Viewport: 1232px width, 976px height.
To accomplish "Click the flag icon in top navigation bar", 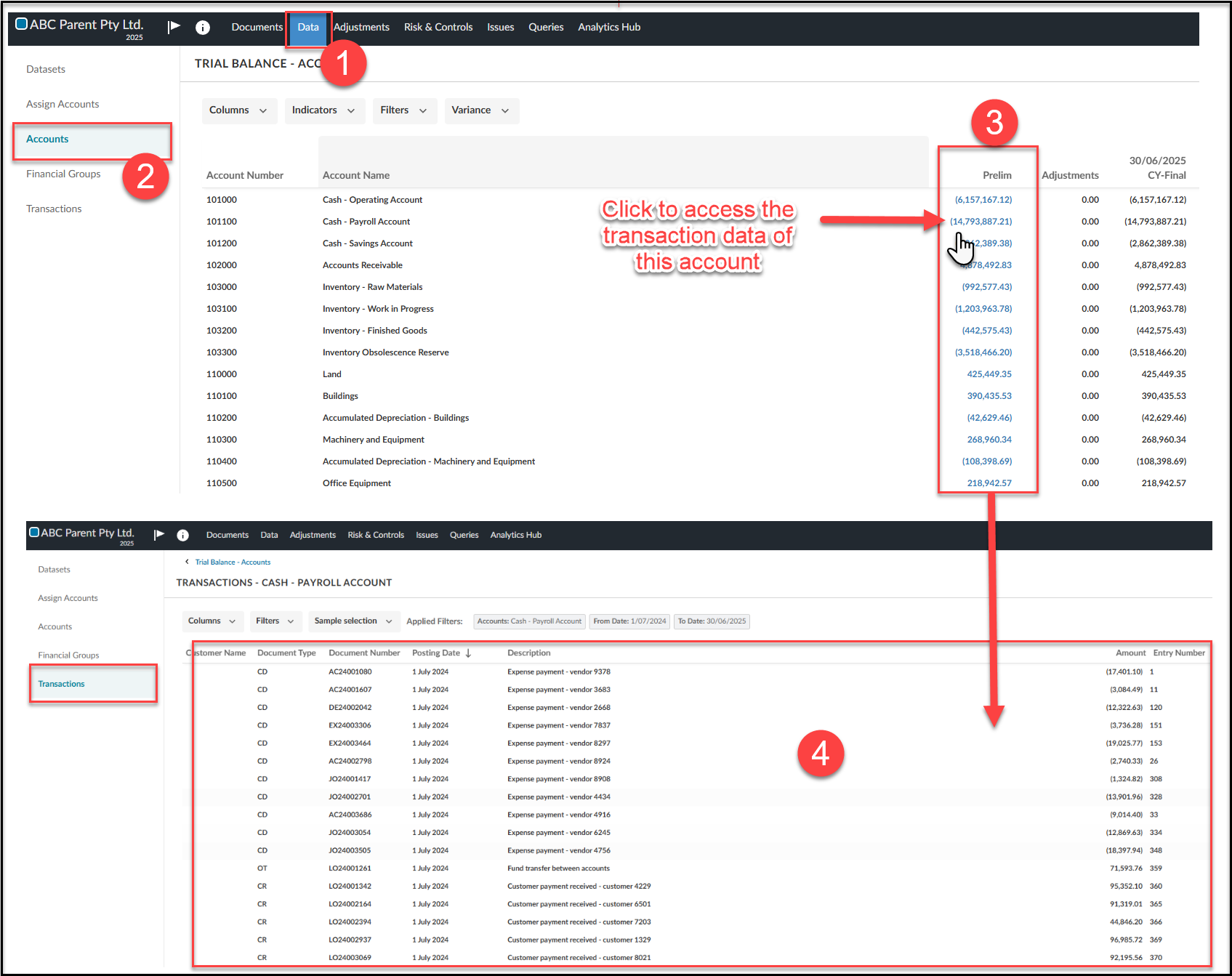I will click(x=174, y=27).
